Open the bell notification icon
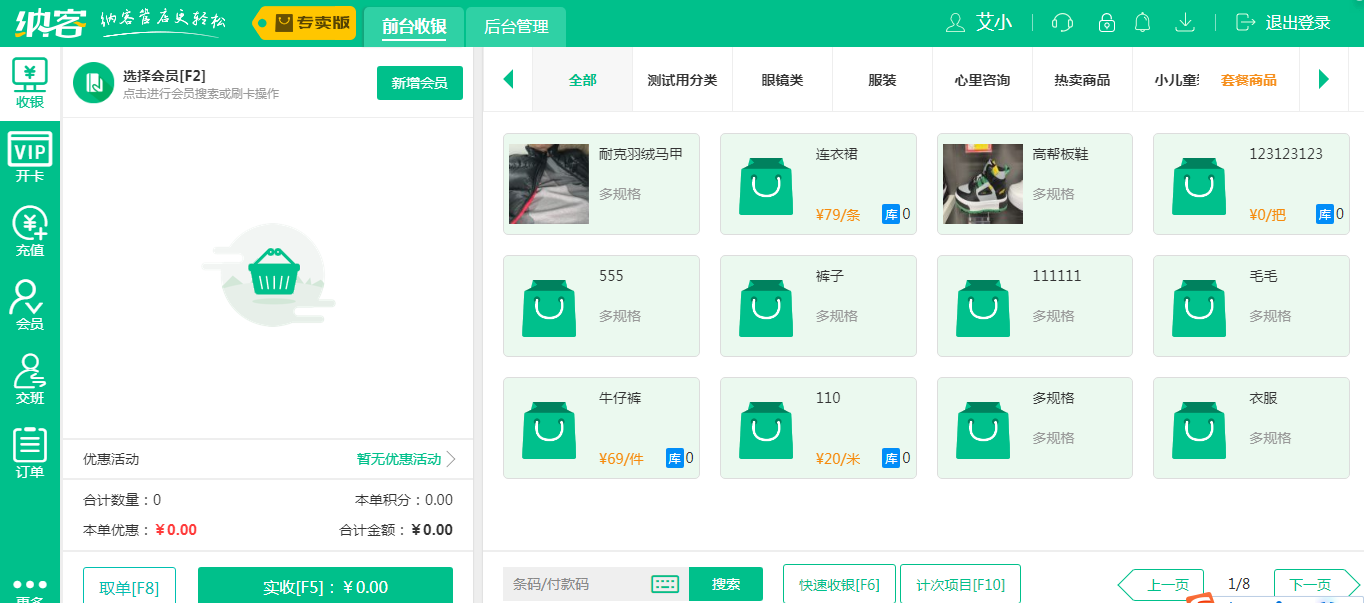1364x603 pixels. pyautogui.click(x=1142, y=22)
